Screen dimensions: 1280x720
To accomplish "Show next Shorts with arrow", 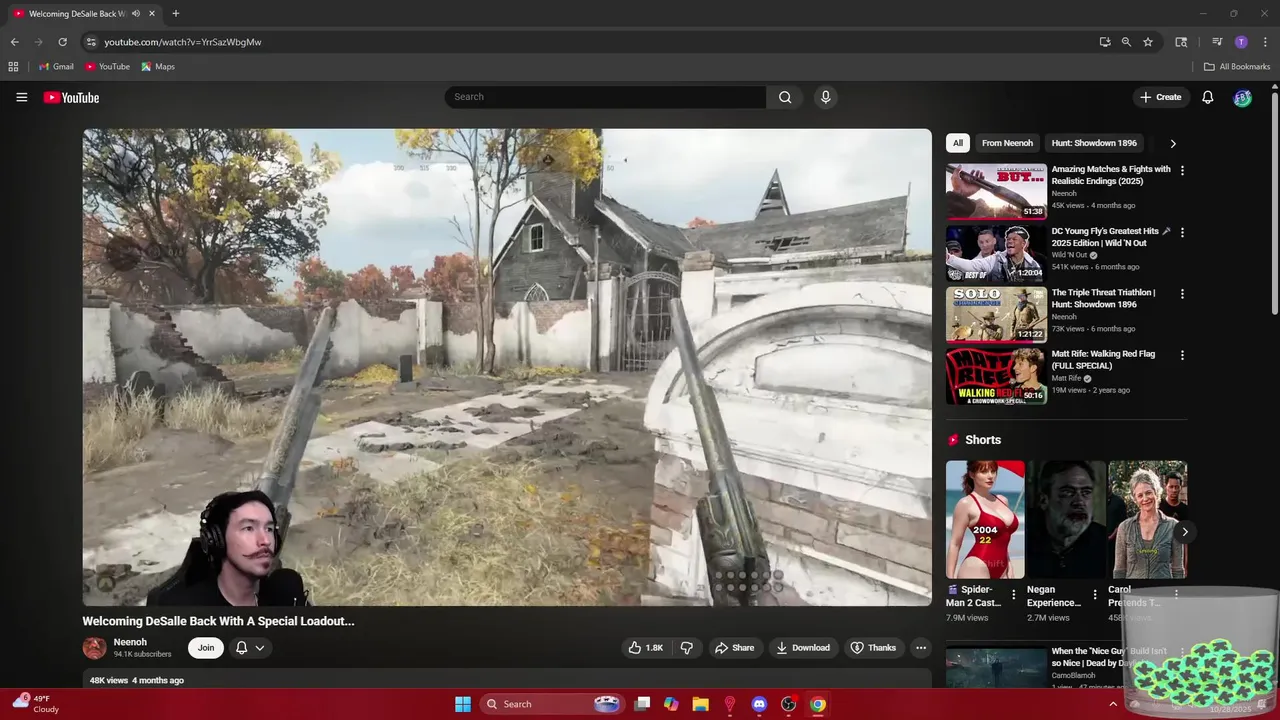I will click(x=1184, y=532).
